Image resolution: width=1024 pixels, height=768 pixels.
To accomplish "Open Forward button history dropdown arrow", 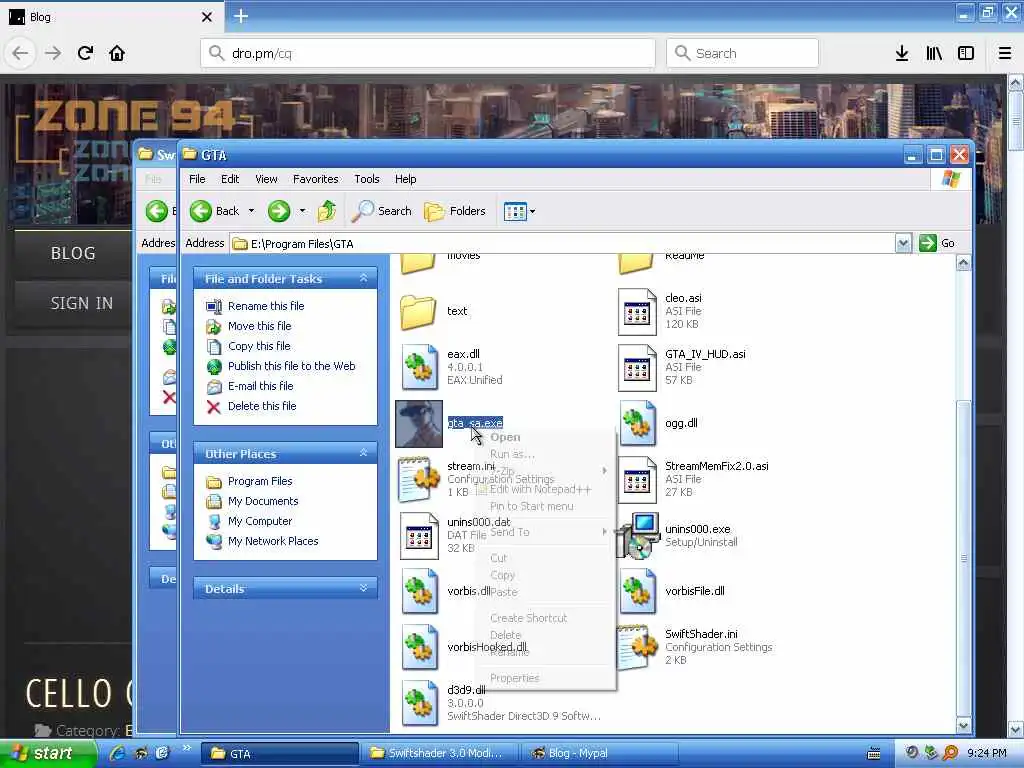I will [x=302, y=211].
